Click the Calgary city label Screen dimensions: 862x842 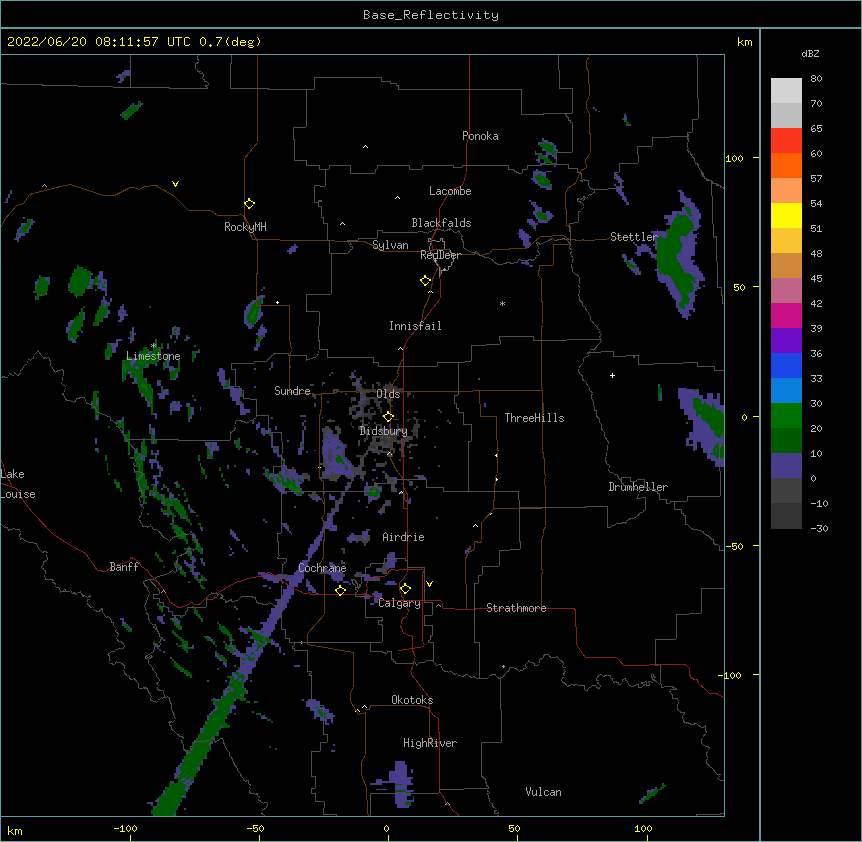click(x=399, y=603)
